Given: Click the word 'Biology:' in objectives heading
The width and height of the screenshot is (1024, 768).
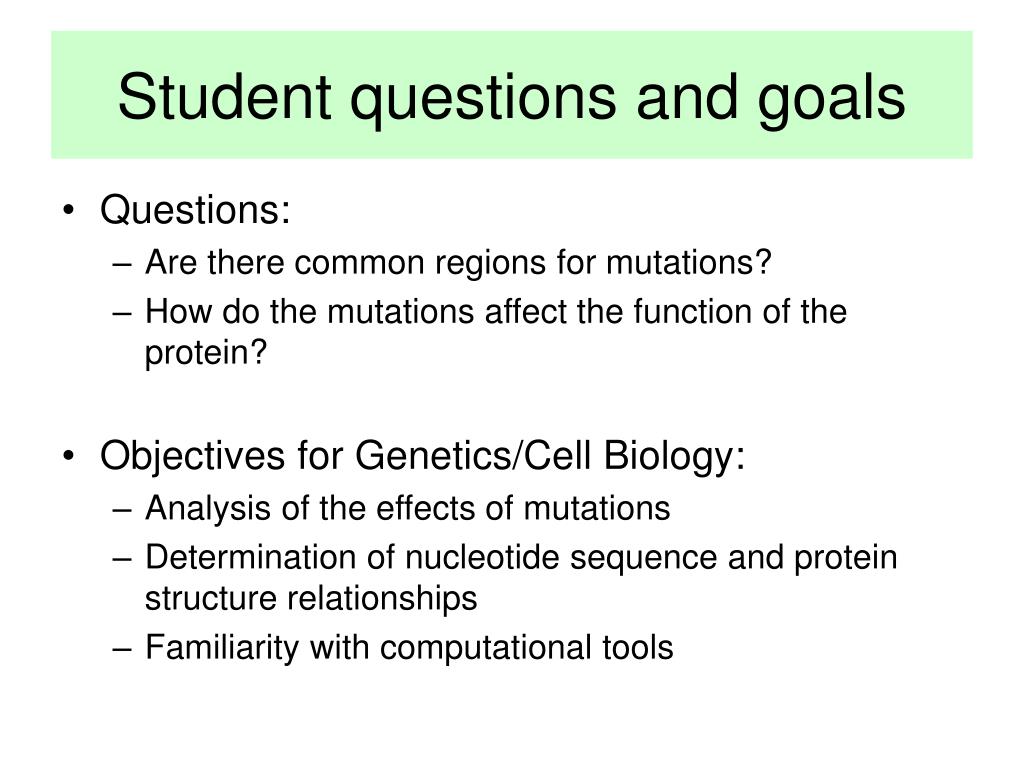Looking at the screenshot, I should point(674,456).
